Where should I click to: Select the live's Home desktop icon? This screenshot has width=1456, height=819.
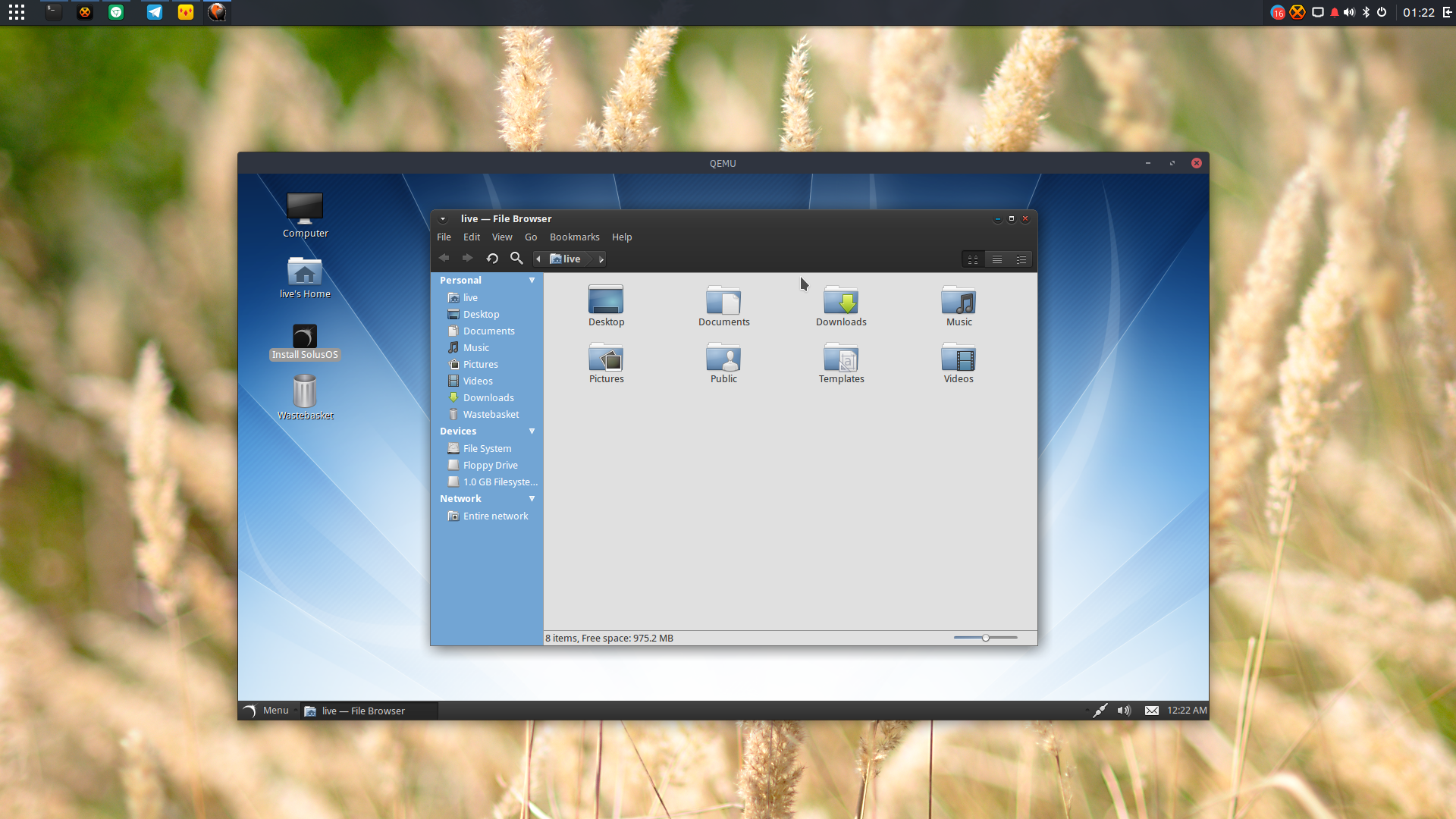pyautogui.click(x=305, y=277)
